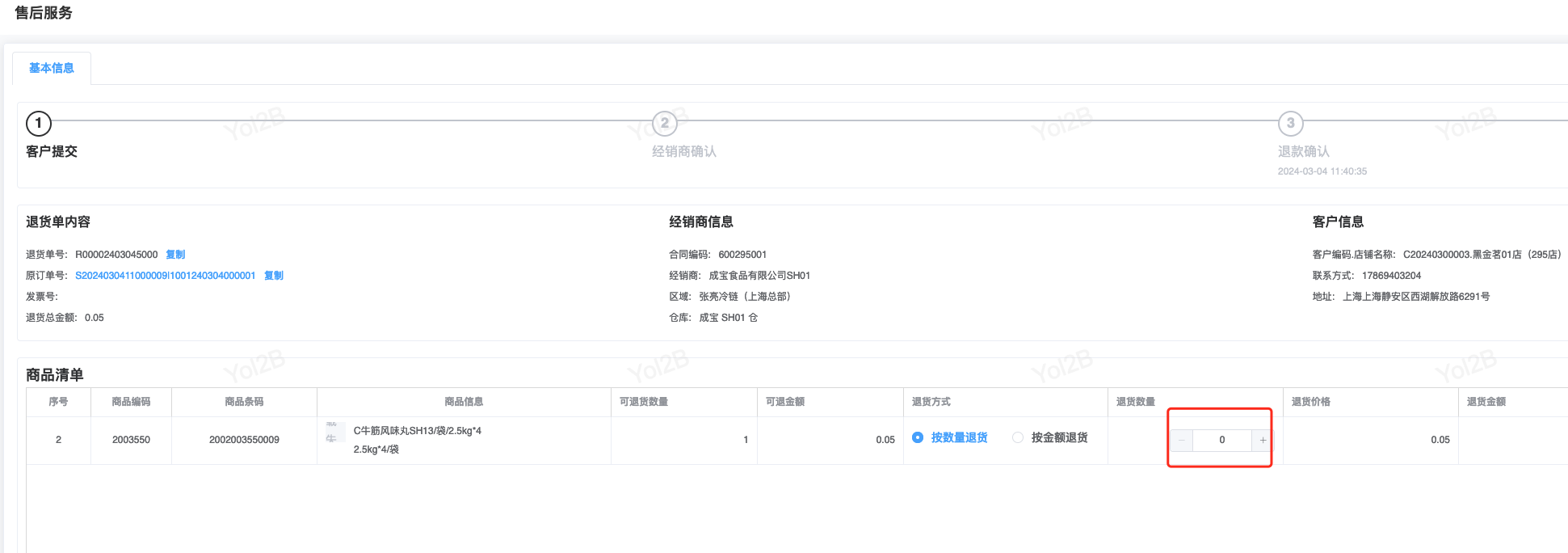This screenshot has height=553, width=1568.
Task: Copy the return order number R00002403045000
Action: click(x=175, y=255)
